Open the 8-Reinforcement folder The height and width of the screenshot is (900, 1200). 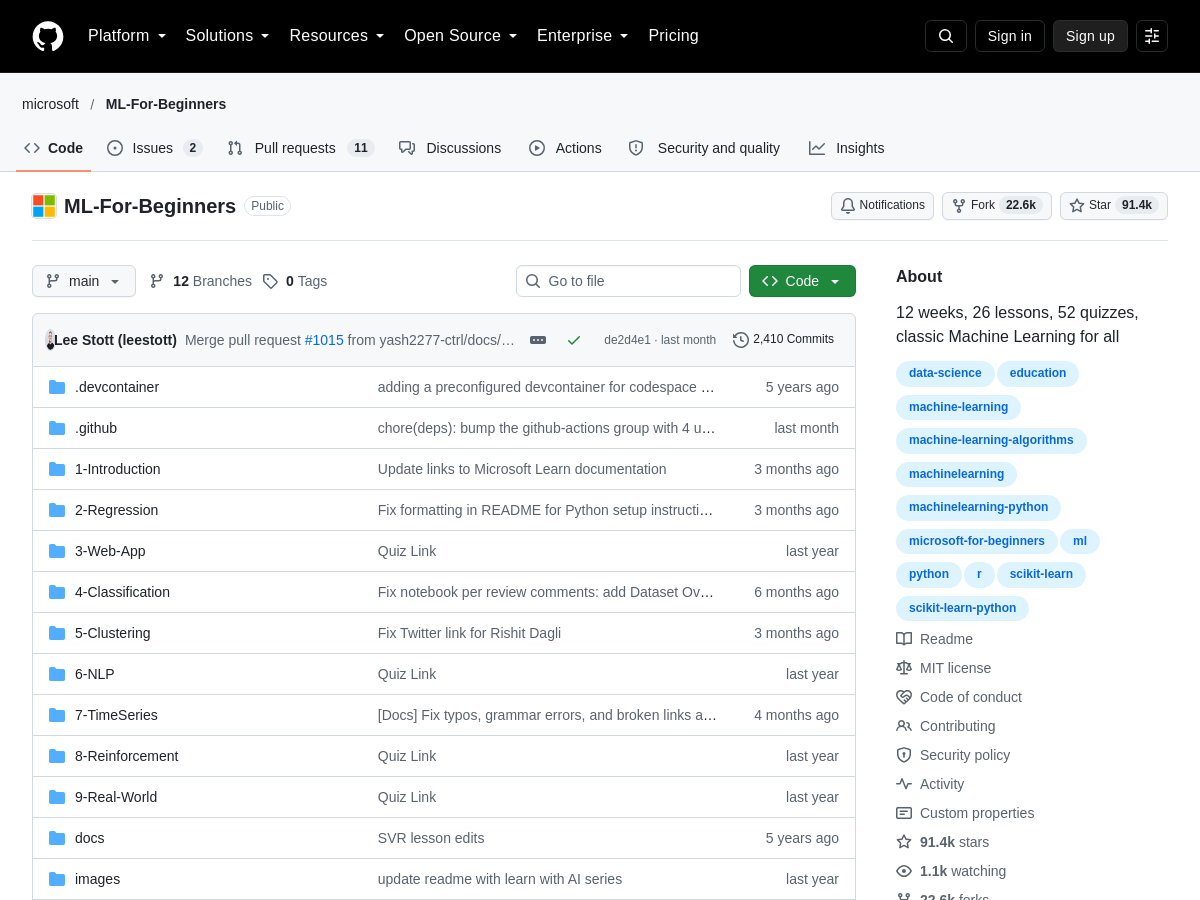(x=127, y=756)
